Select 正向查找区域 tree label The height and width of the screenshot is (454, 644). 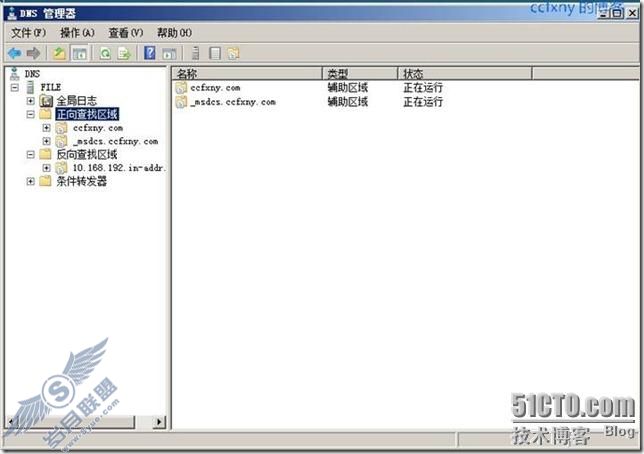click(87, 114)
